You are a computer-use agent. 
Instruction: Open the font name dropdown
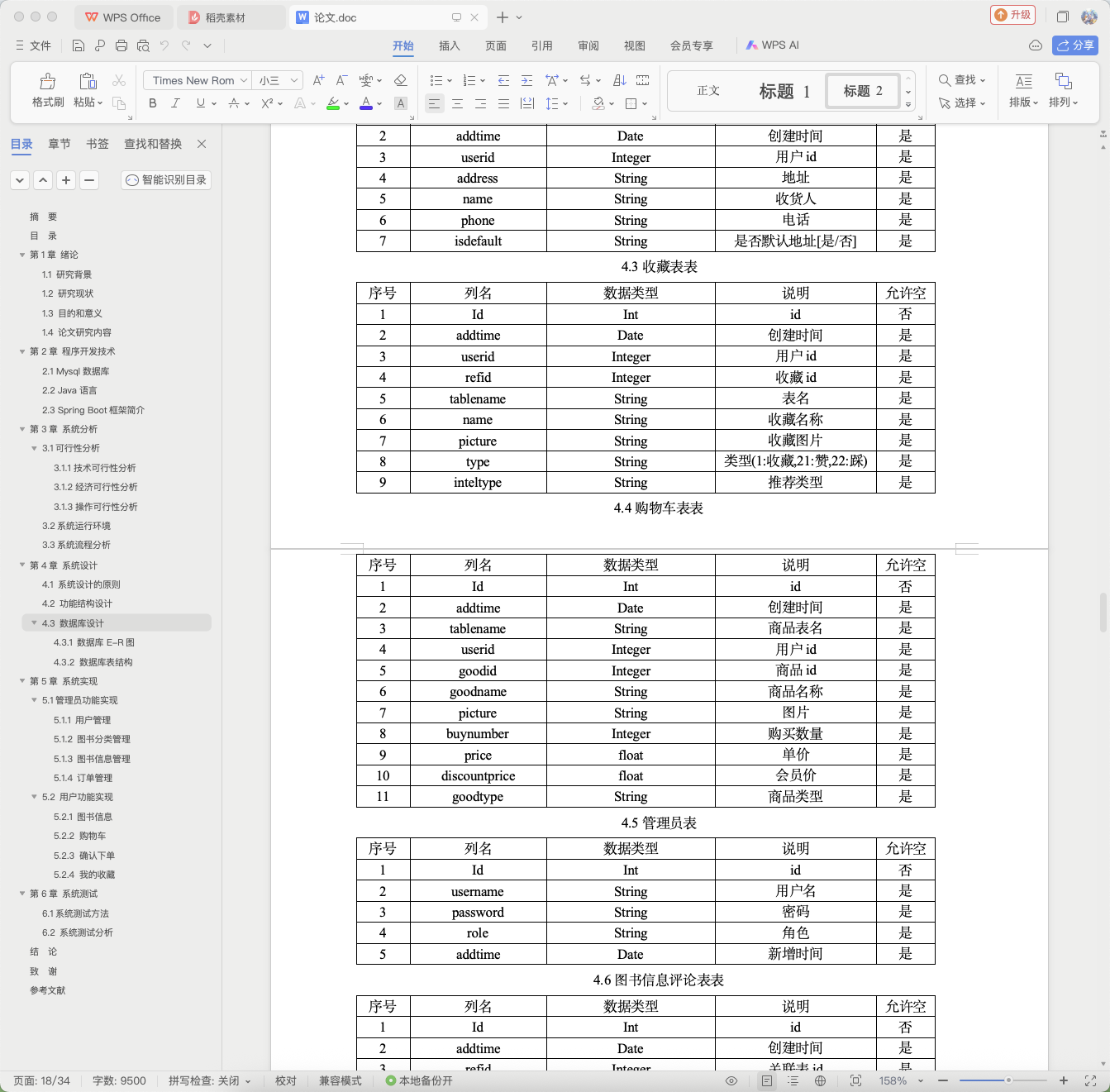(244, 80)
